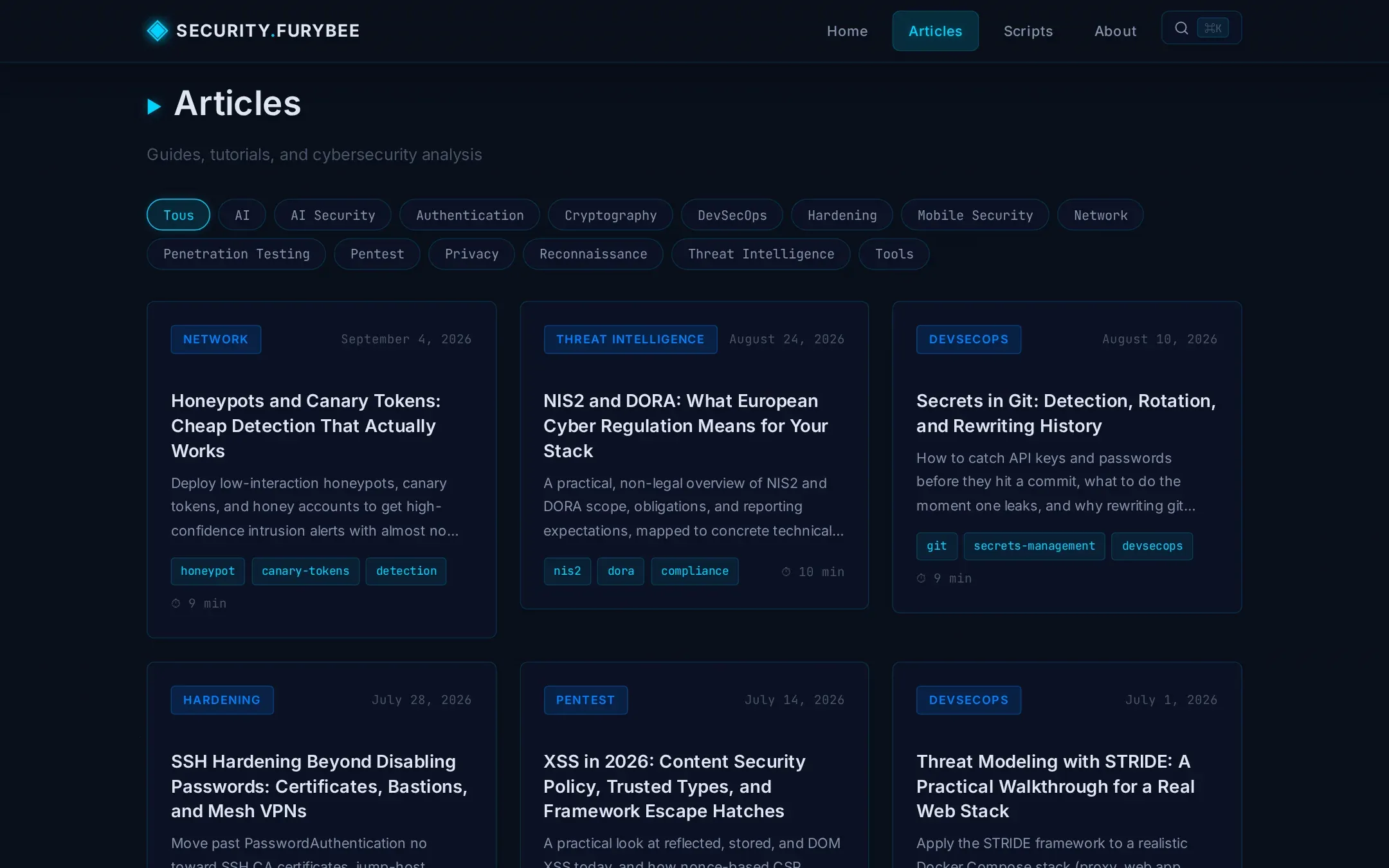Click the secrets-management tag
The image size is (1389, 868).
[x=1034, y=546]
